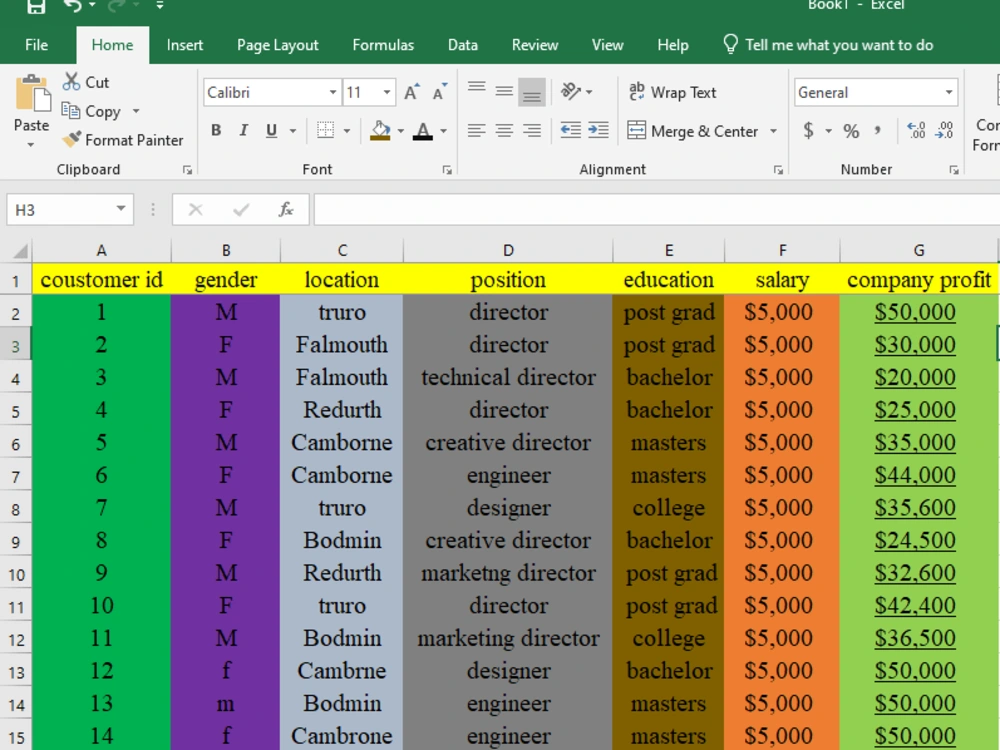Select Middle Align icon
Viewport: 1000px width, 750px height.
pos(504,91)
